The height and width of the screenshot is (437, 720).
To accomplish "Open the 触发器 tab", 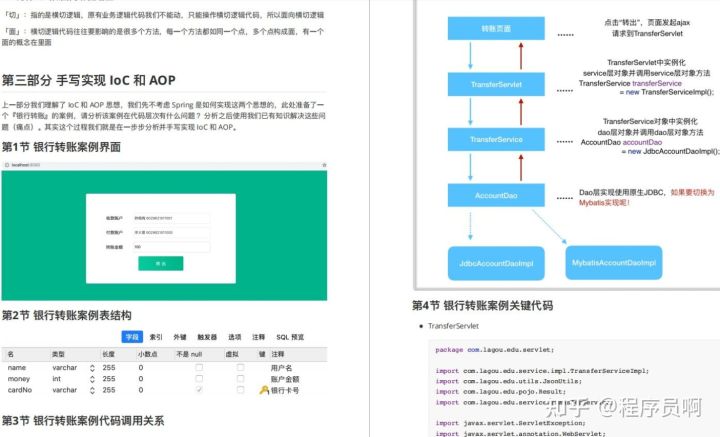I will point(207,337).
